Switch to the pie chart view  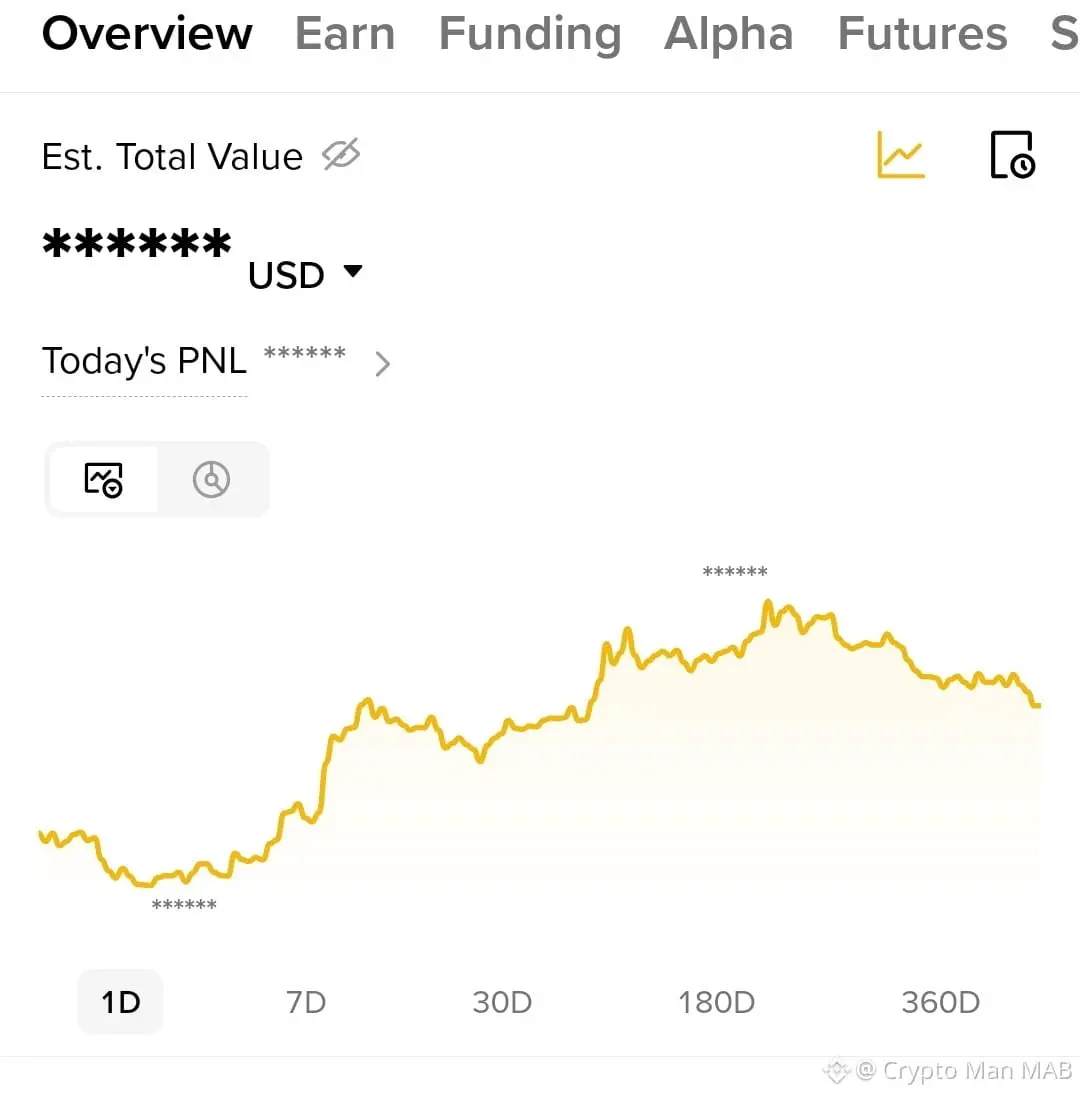tap(211, 480)
